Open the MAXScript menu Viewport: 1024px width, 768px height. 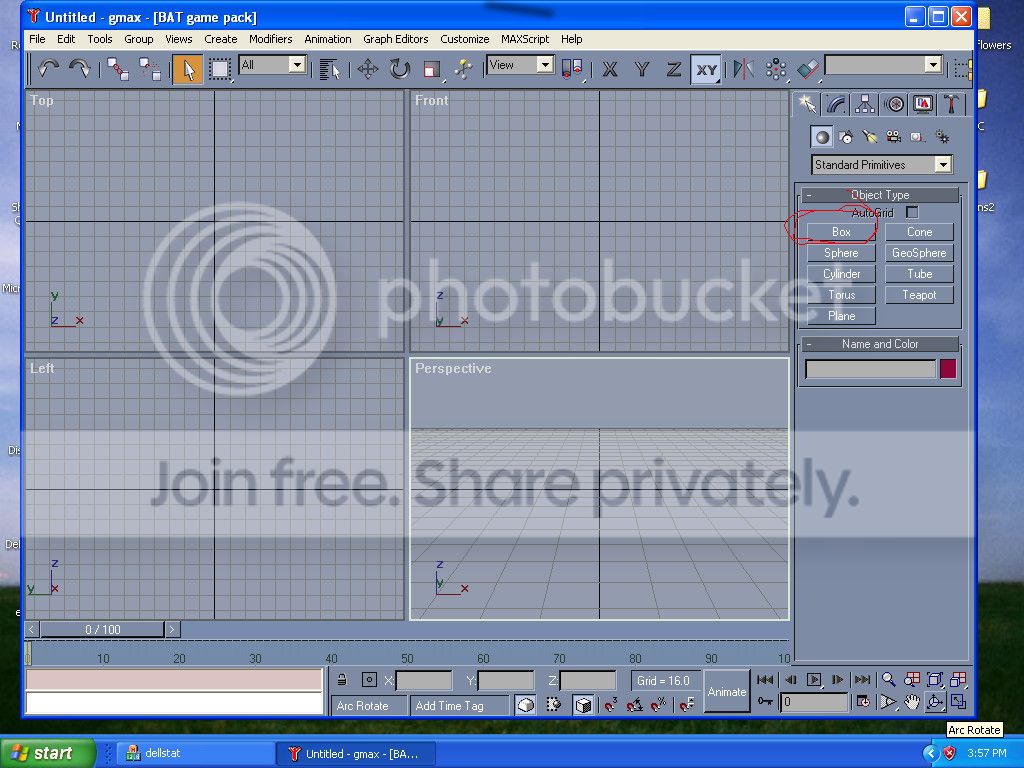pyautogui.click(x=525, y=39)
